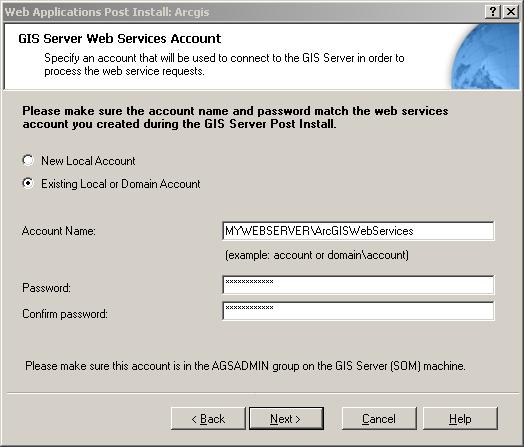Image resolution: width=524 pixels, height=447 pixels.
Task: Select the Existing Local or Domain Account radio button
Action: tap(28, 183)
